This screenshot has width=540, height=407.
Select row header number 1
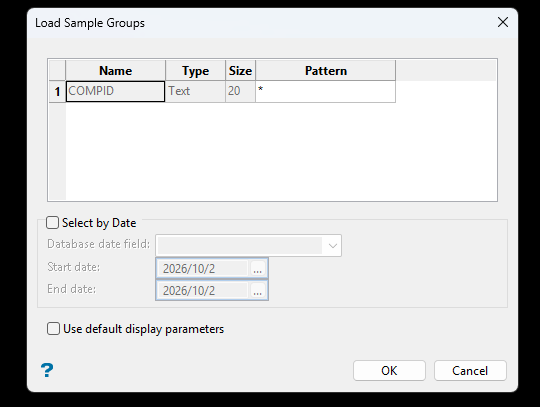tap(57, 92)
